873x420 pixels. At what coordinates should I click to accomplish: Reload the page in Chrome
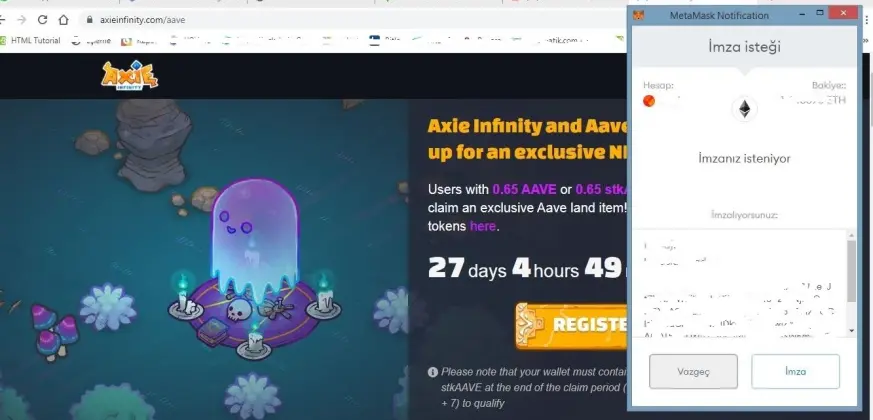[42, 19]
